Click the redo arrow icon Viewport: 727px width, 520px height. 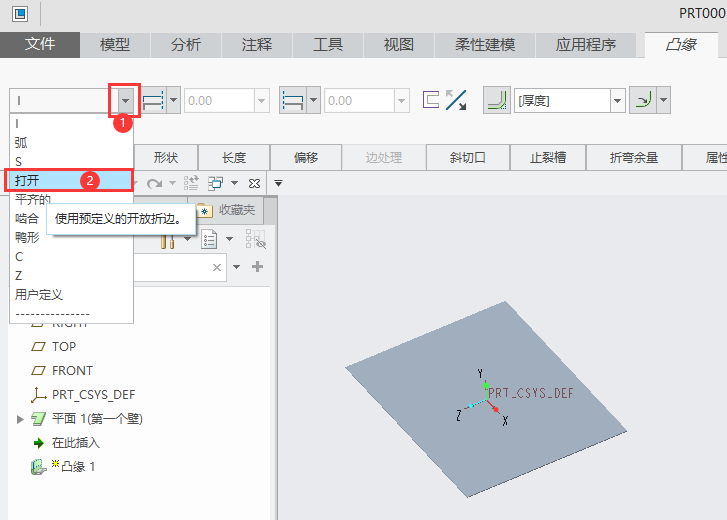[154, 184]
